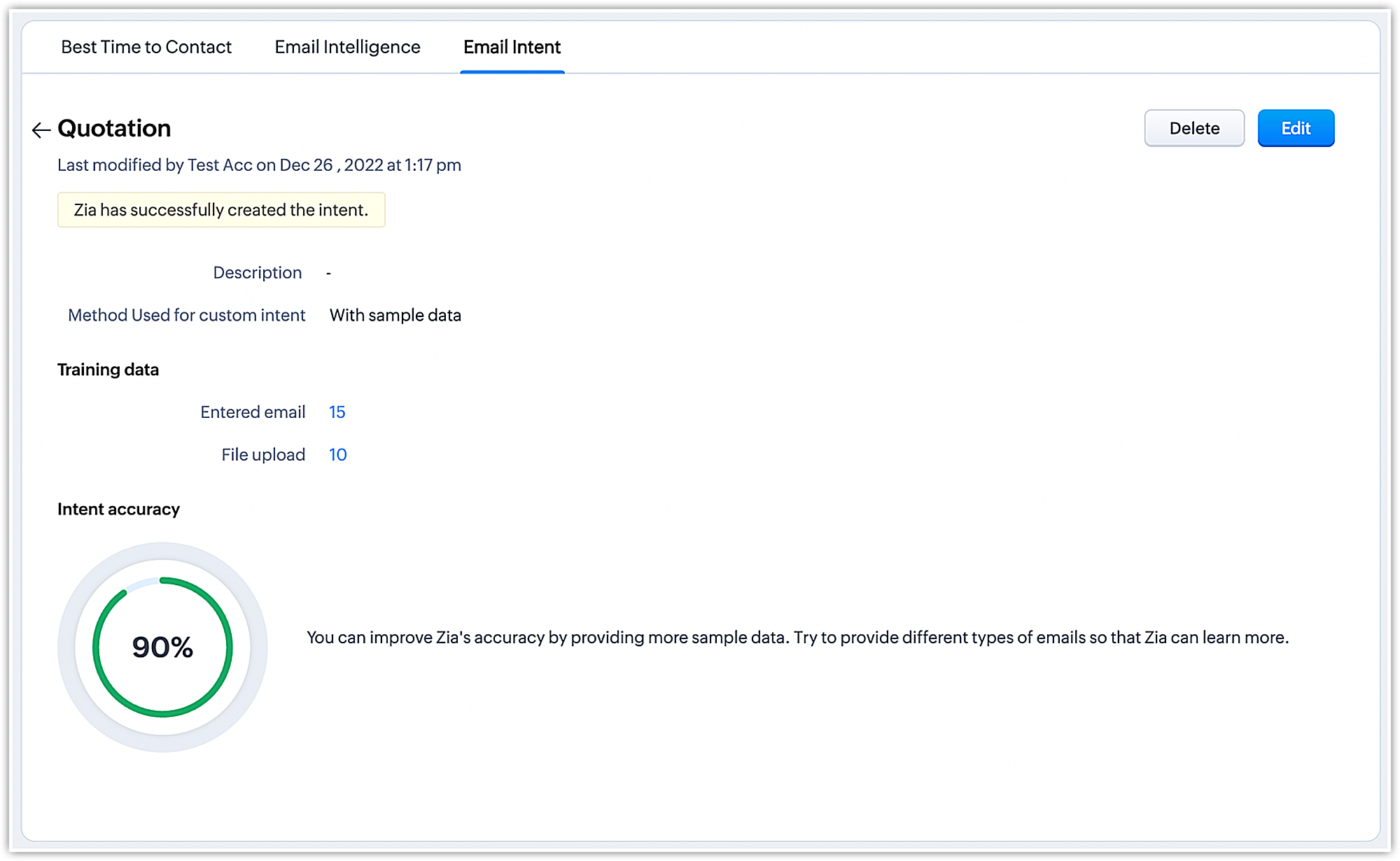Click the Training data heading
The image size is (1400, 861).
tap(108, 370)
